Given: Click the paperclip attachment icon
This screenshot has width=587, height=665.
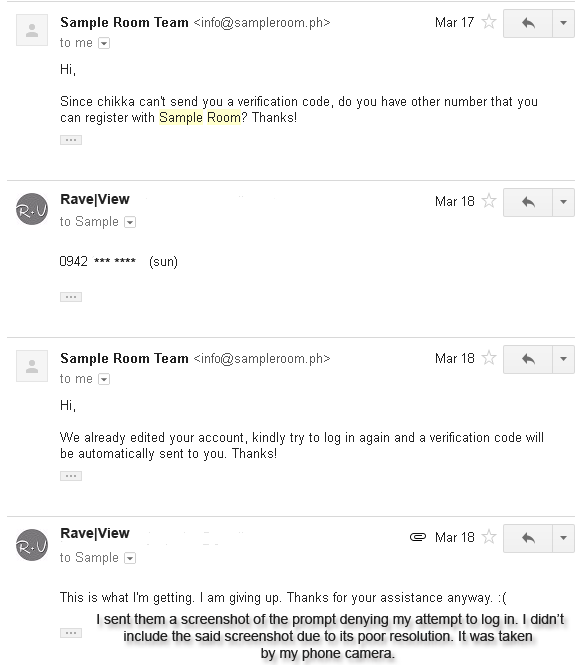Looking at the screenshot, I should [x=418, y=537].
